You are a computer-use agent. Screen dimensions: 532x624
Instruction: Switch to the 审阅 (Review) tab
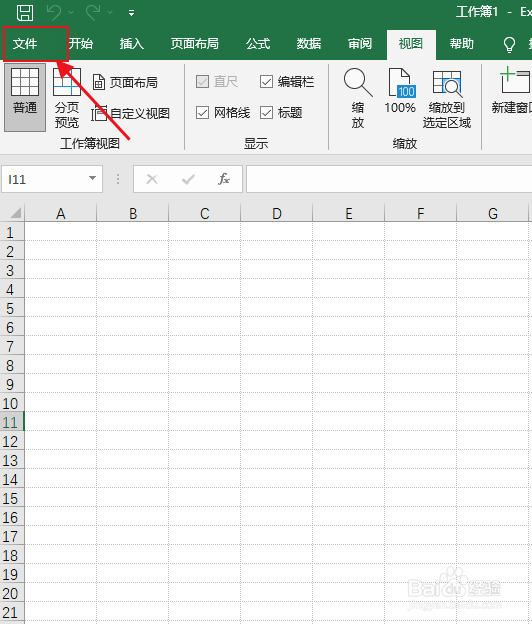[x=360, y=43]
